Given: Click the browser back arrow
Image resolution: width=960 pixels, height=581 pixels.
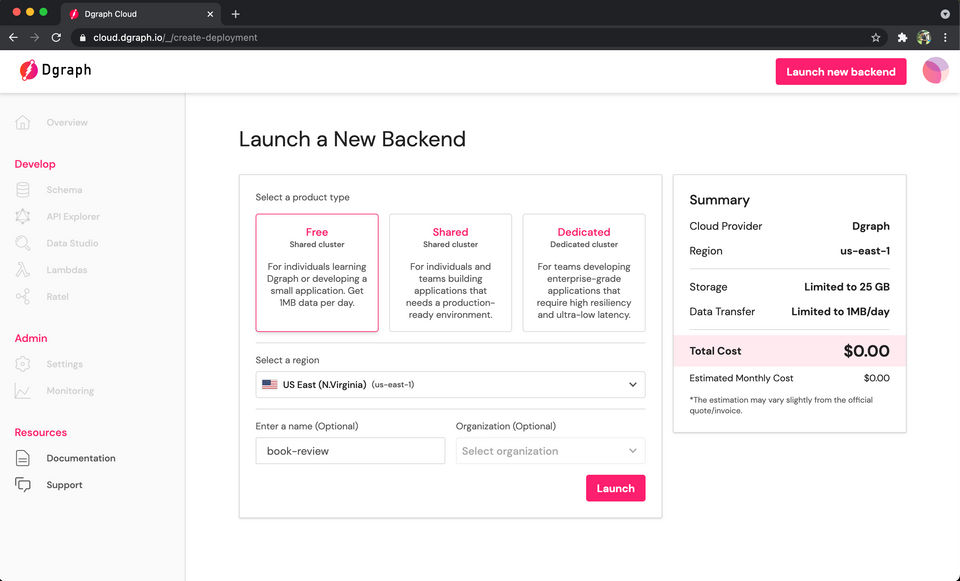Looking at the screenshot, I should 13,37.
